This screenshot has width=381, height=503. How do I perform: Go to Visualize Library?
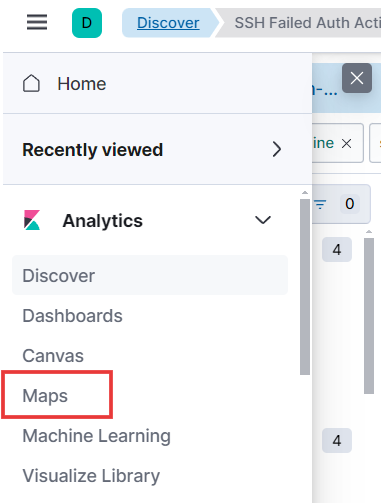(x=91, y=476)
